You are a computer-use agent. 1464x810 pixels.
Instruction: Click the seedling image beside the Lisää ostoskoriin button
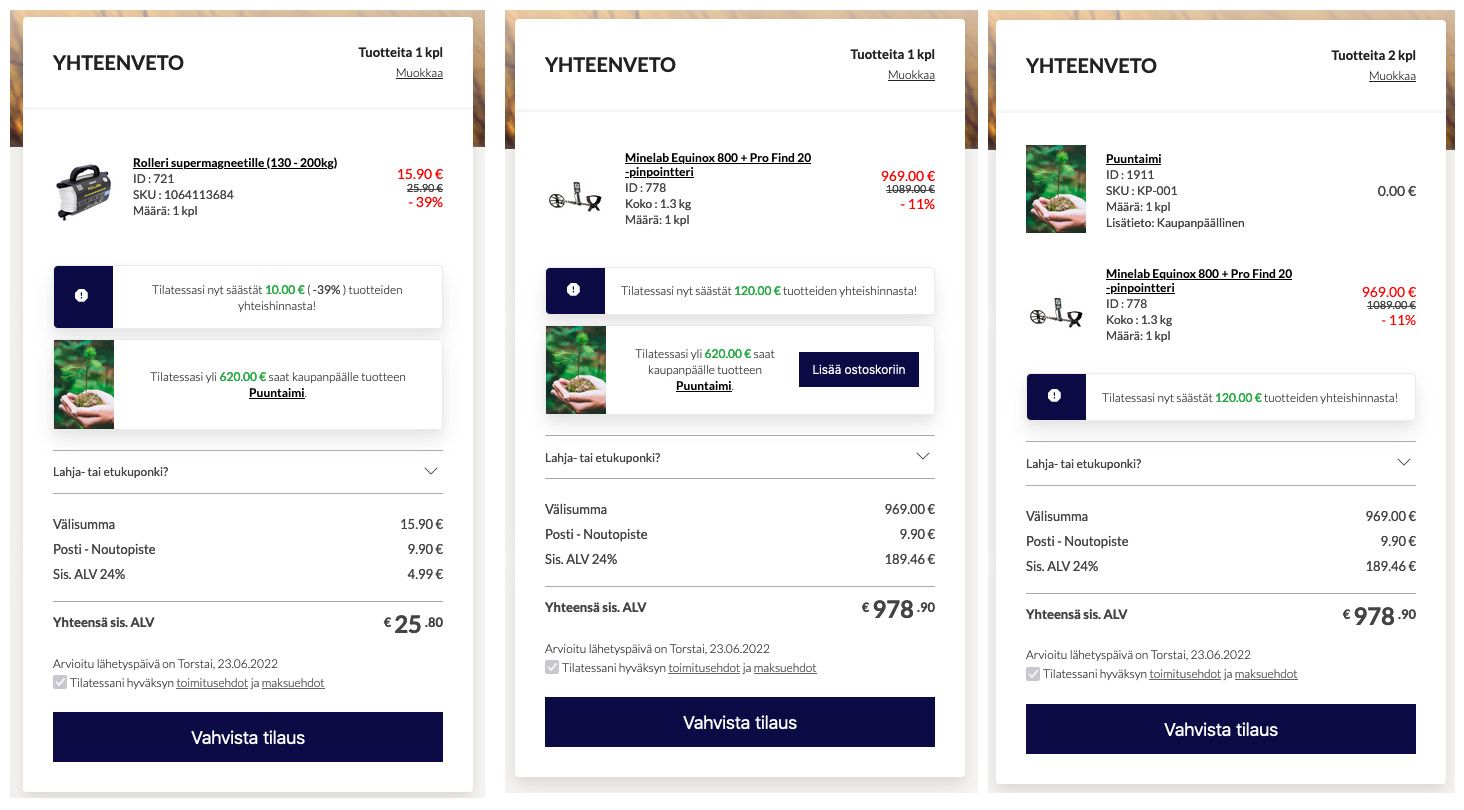click(x=576, y=370)
